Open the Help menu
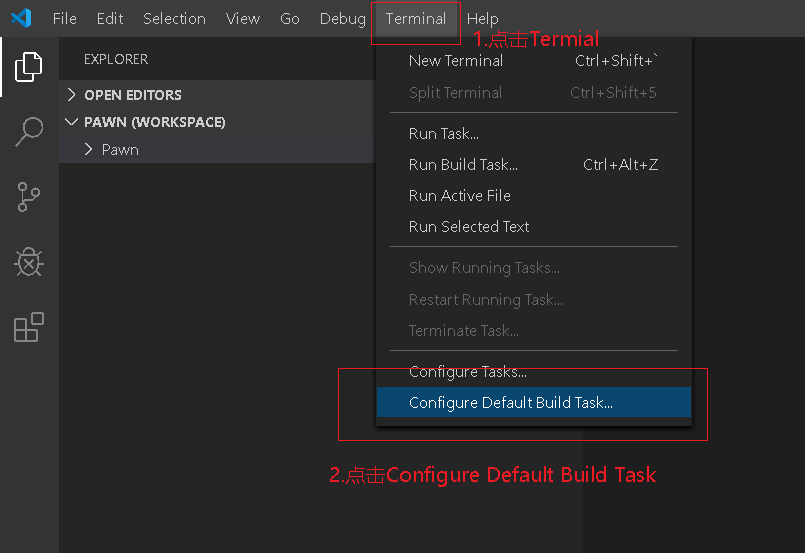 pos(483,19)
